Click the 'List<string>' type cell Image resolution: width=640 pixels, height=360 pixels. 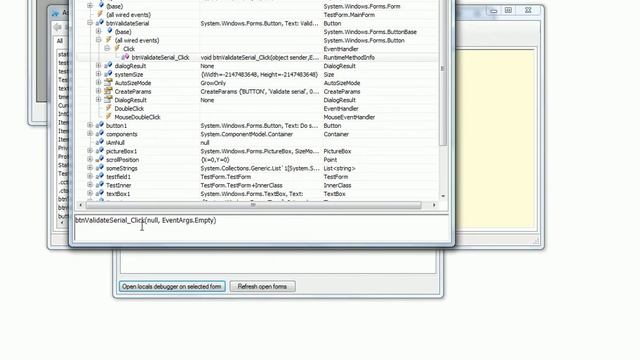(x=339, y=168)
